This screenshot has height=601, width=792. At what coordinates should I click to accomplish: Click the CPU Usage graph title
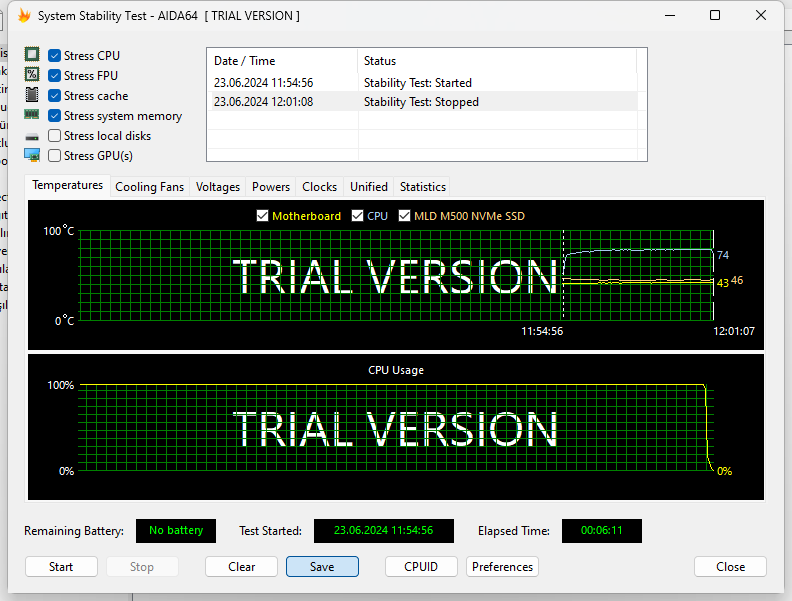point(396,370)
